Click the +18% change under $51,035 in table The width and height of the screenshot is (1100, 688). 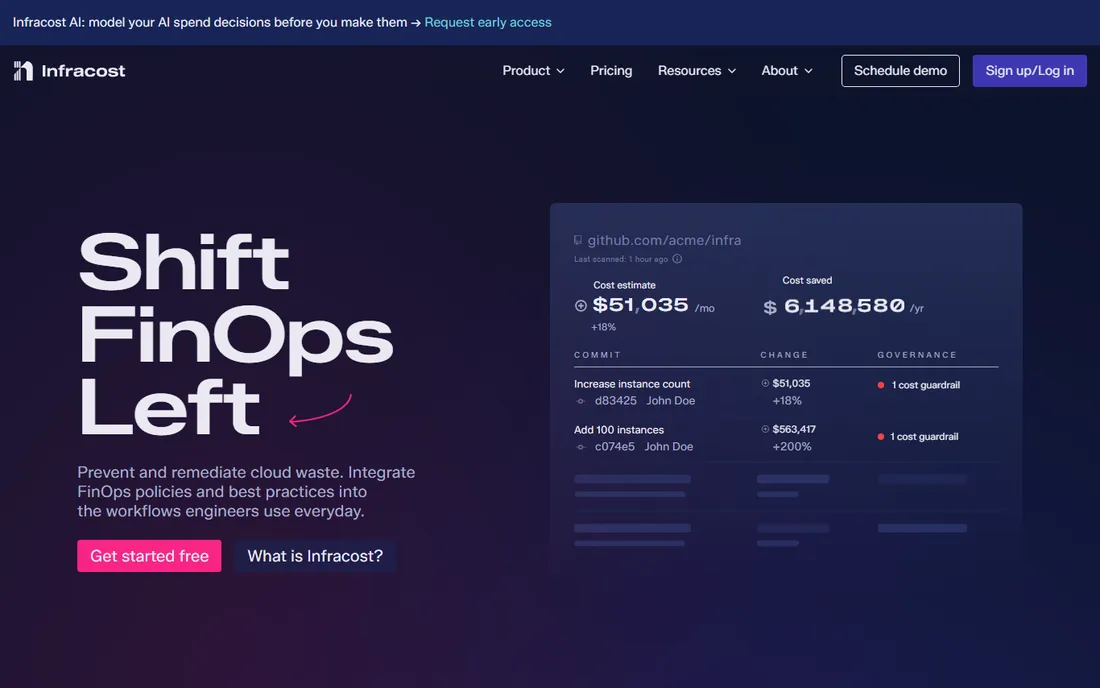(786, 400)
